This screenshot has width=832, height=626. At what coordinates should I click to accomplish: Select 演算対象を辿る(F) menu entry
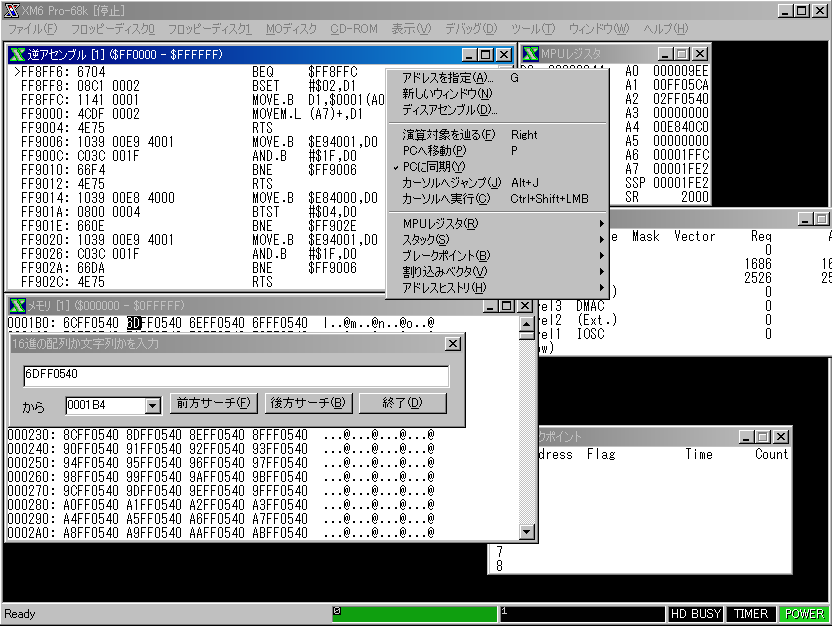click(x=497, y=135)
